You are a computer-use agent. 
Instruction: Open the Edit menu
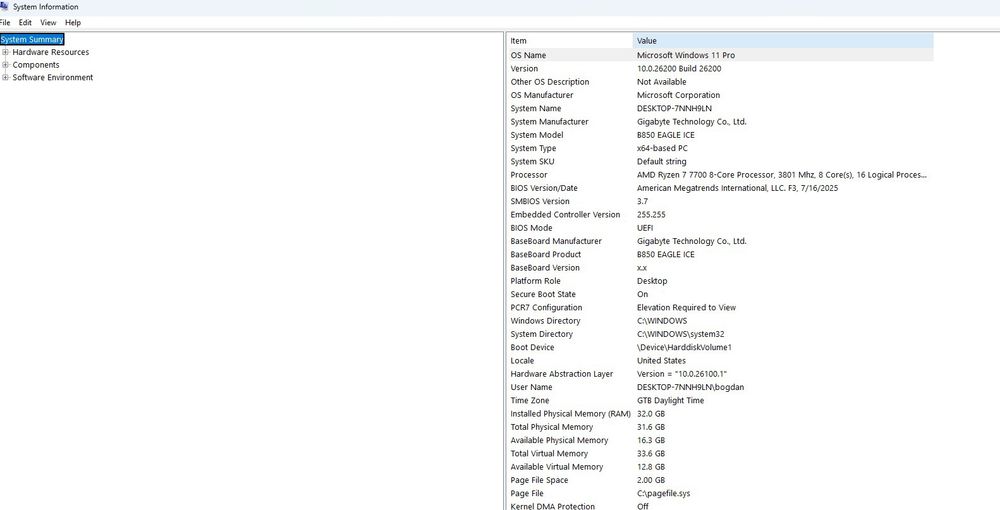(x=25, y=22)
